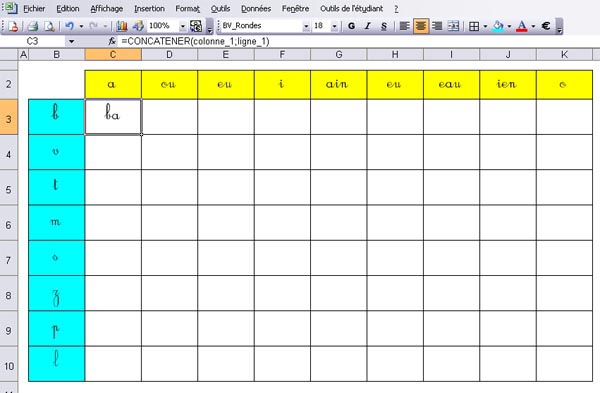Open the Fenêtre menu
Screen dimensions: 600x393
tap(295, 8)
